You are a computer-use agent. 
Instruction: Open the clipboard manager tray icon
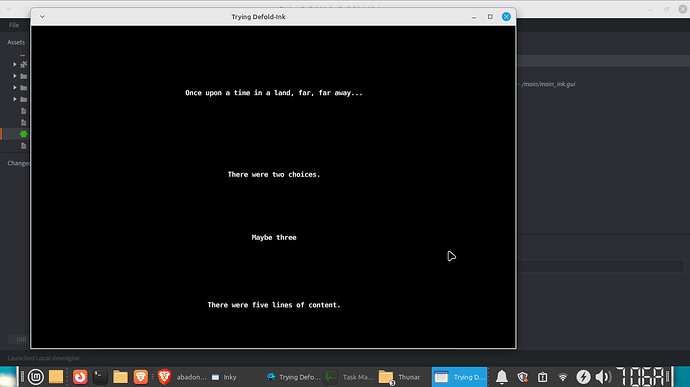click(543, 377)
